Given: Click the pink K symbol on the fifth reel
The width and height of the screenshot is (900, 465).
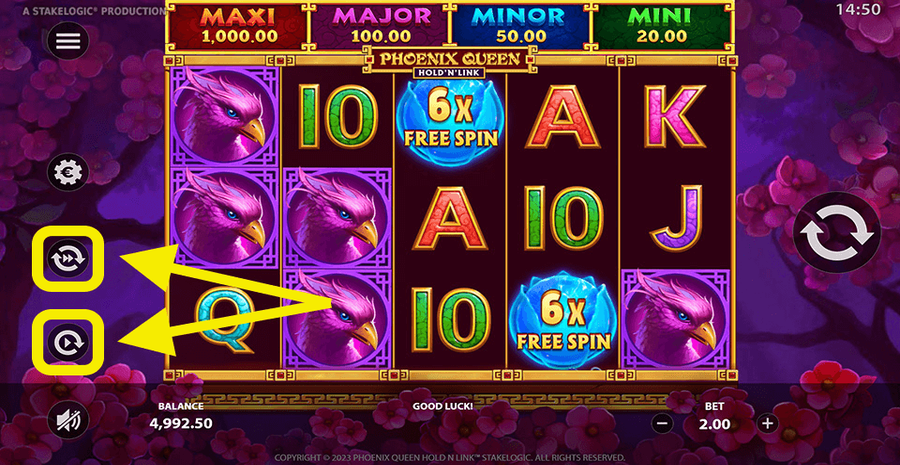Looking at the screenshot, I should pyautogui.click(x=676, y=117).
